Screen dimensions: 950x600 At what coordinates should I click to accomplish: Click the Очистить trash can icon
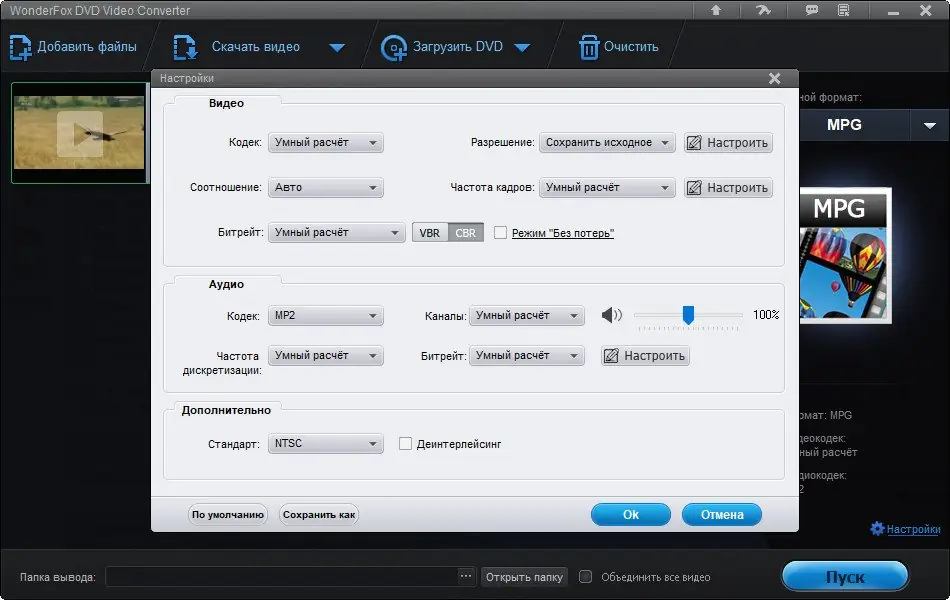click(589, 47)
